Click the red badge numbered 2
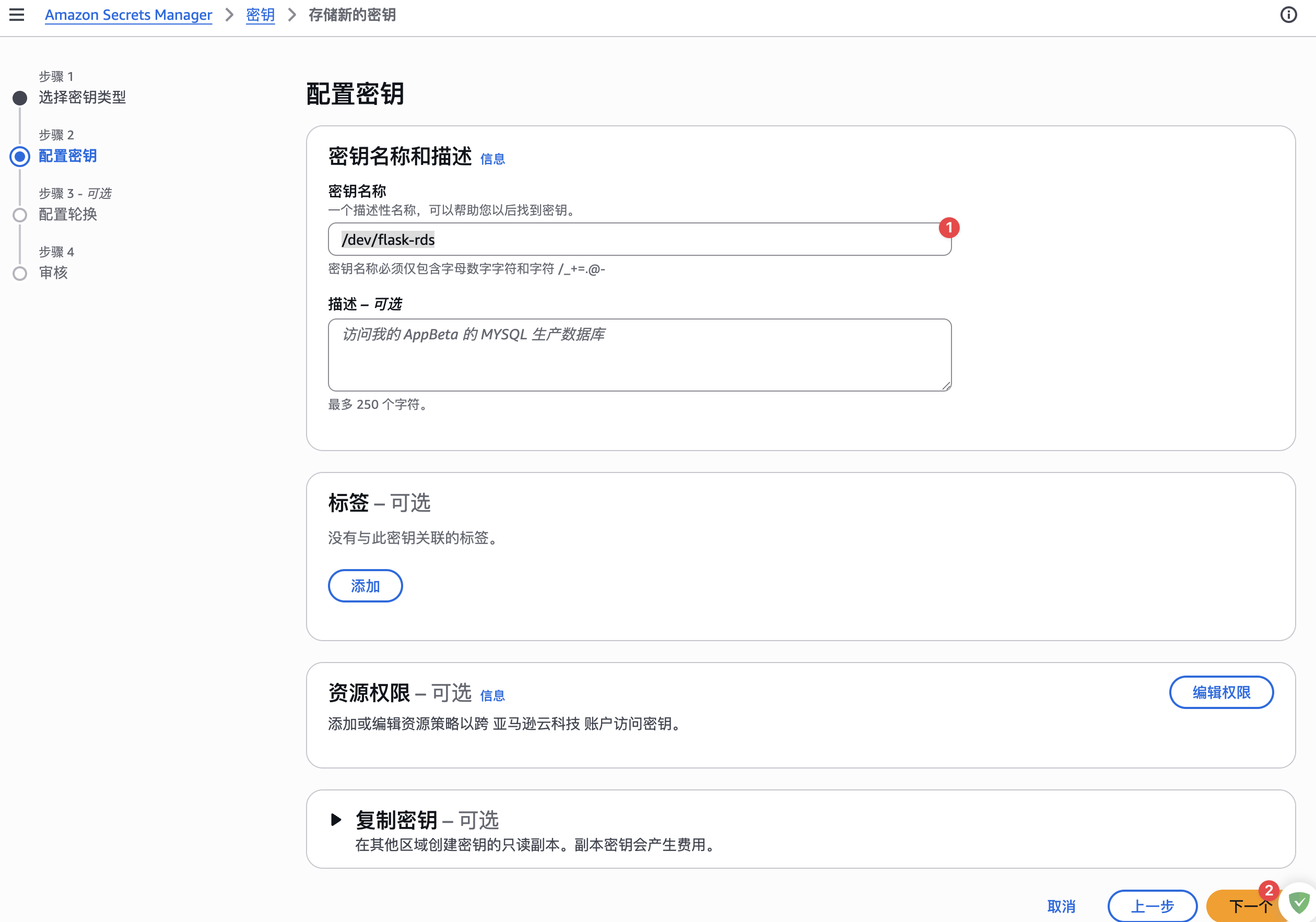This screenshot has height=922, width=1316. pyautogui.click(x=1268, y=890)
